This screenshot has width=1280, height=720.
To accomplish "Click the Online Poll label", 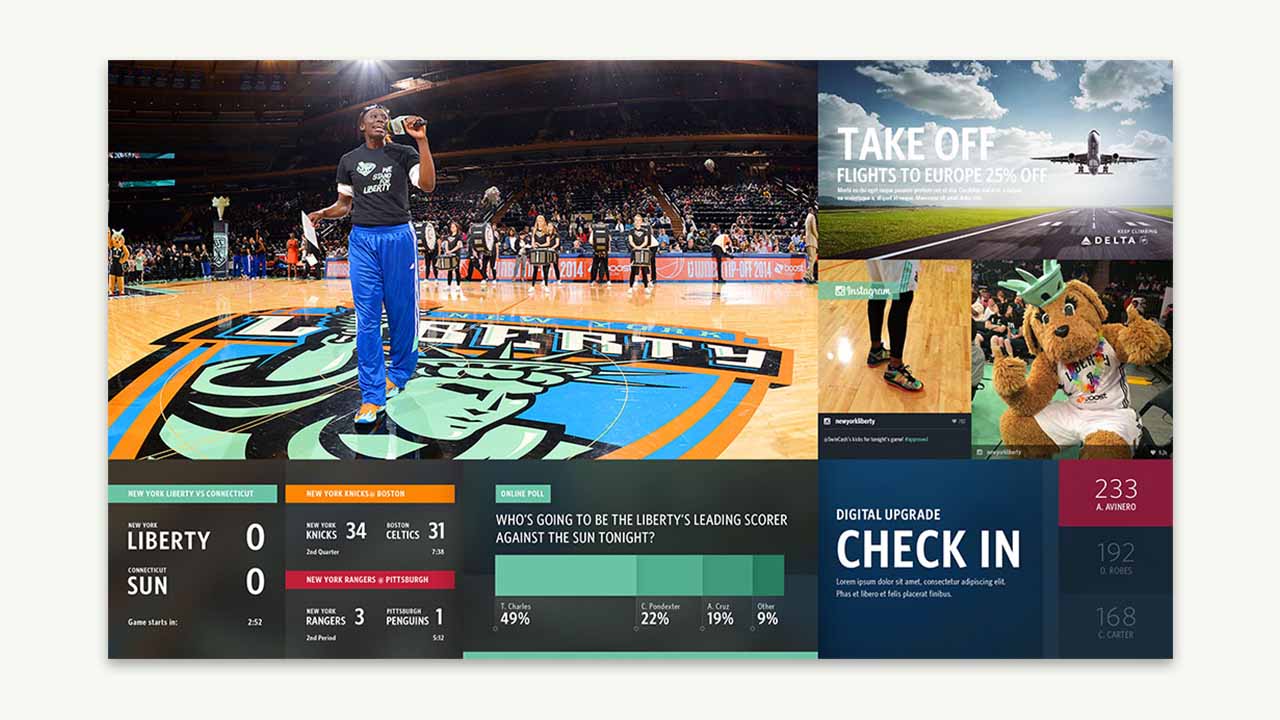I will (522, 494).
